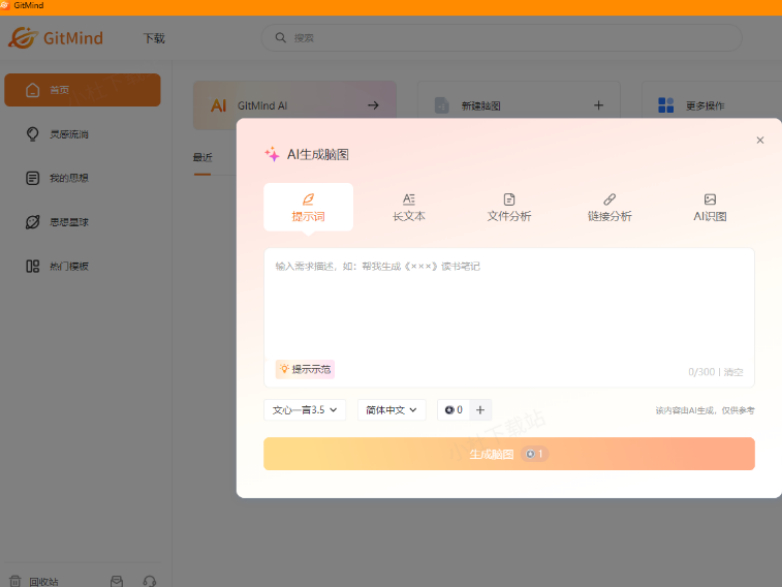
Task: Focus the 搜索 search field
Action: 501,38
